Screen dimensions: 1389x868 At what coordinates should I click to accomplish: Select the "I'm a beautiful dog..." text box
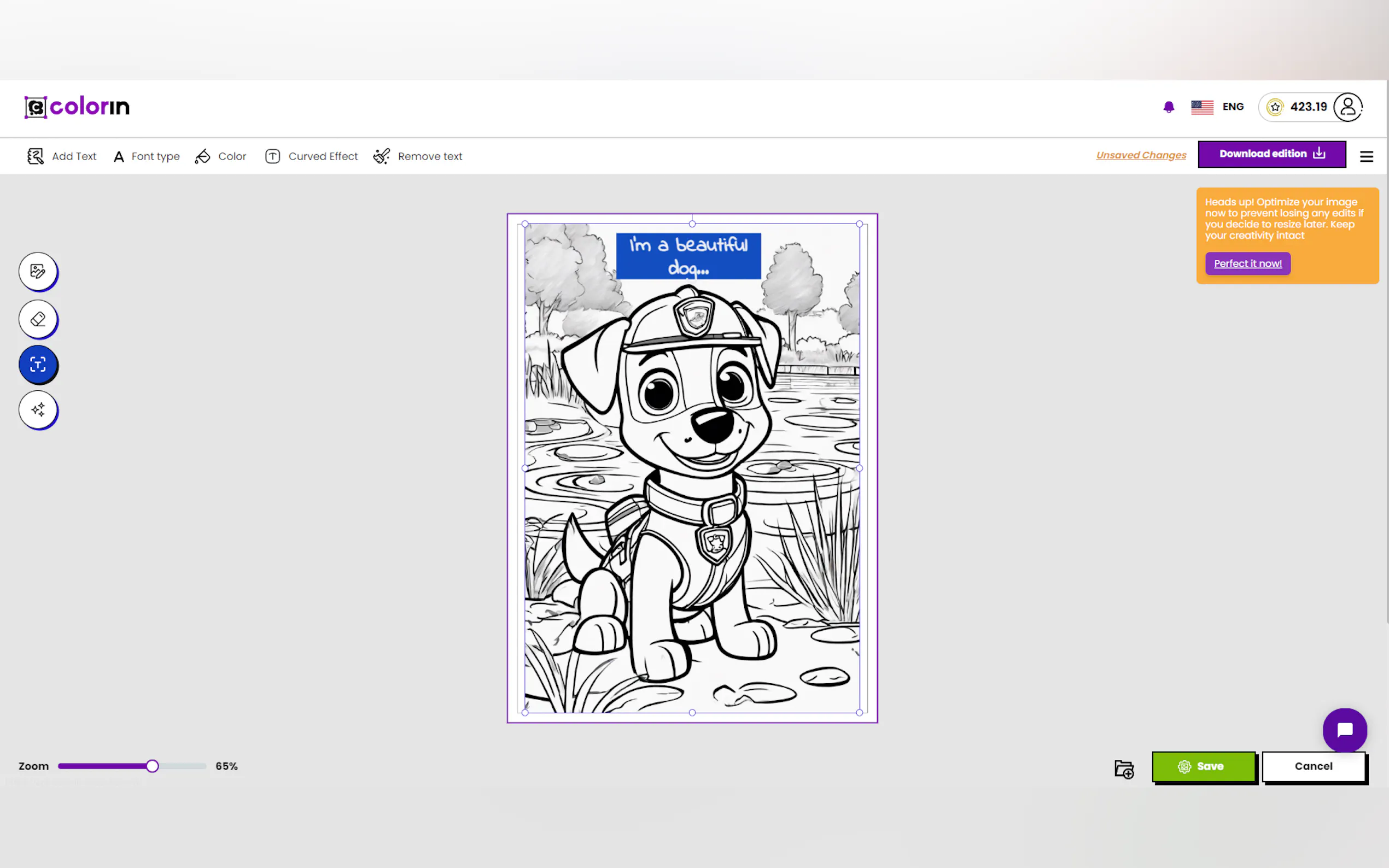pos(688,256)
